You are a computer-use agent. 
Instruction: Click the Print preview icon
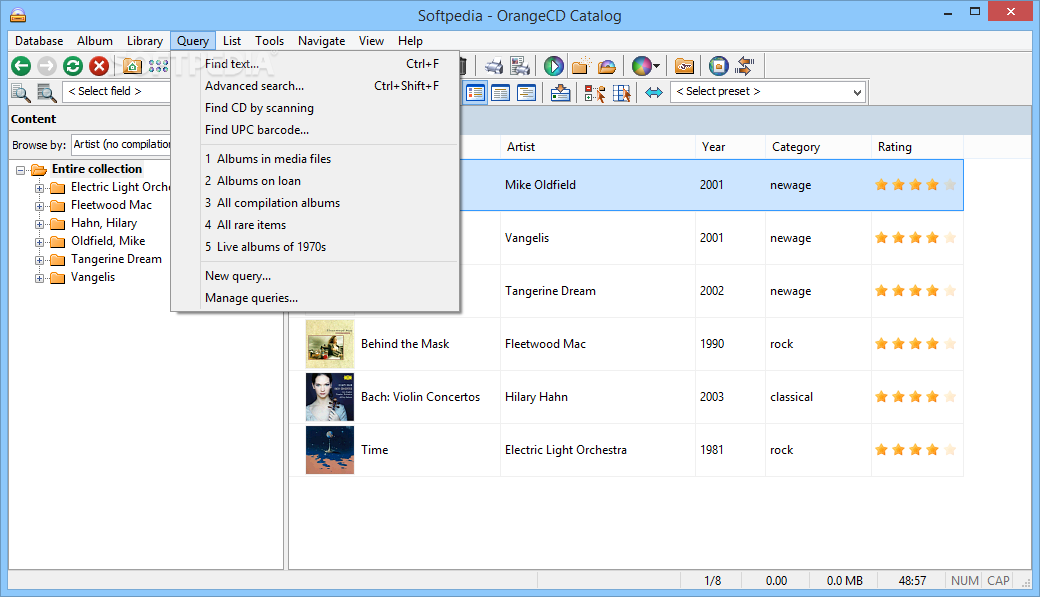tap(520, 66)
